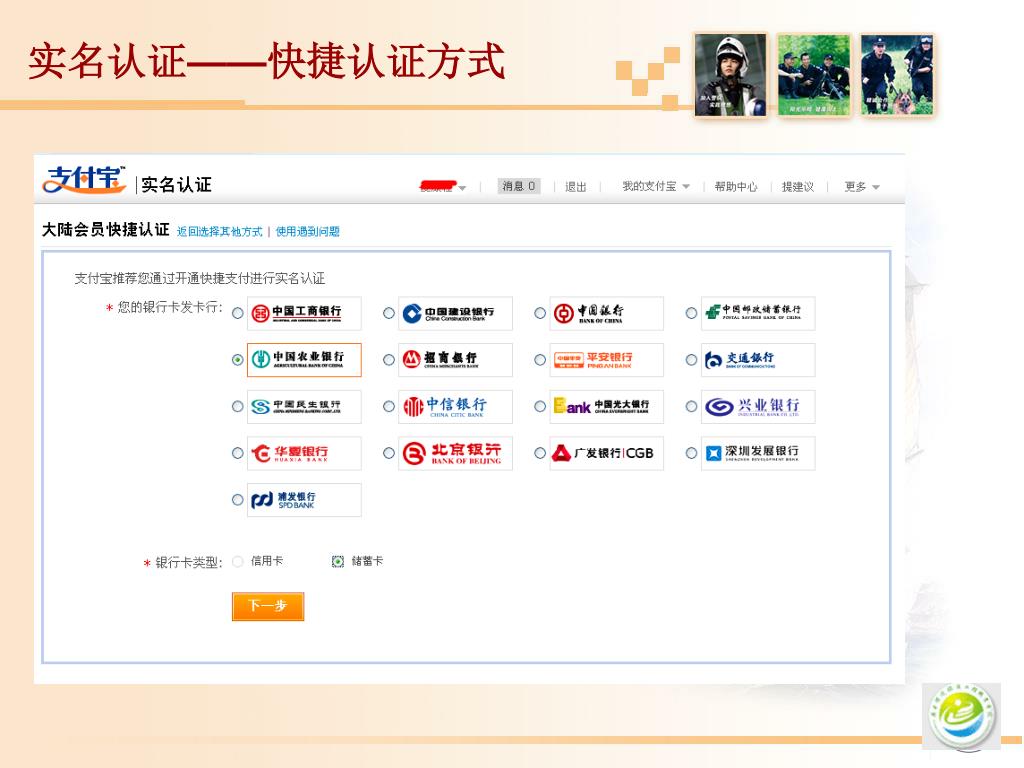Choose the 中国建设银行 logo tile
1024x768 pixels.
(x=455, y=313)
